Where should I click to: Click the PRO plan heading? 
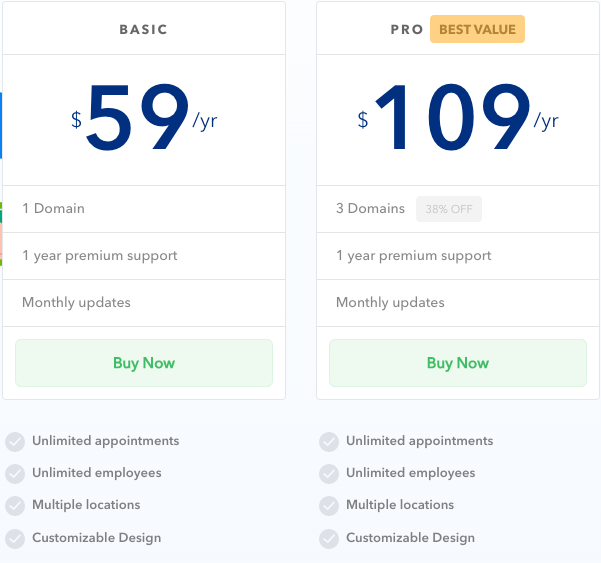(407, 30)
